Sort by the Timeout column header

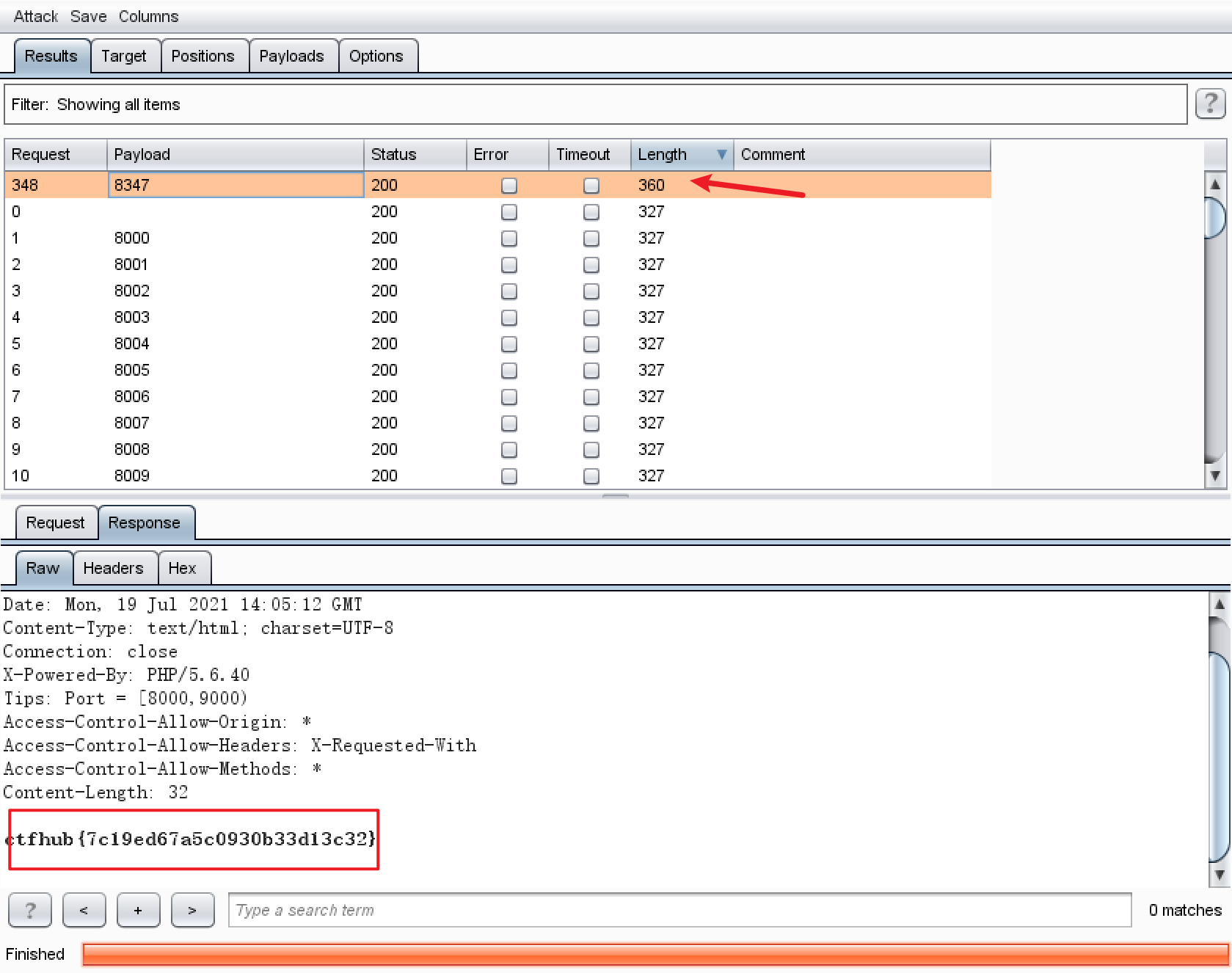pos(590,155)
